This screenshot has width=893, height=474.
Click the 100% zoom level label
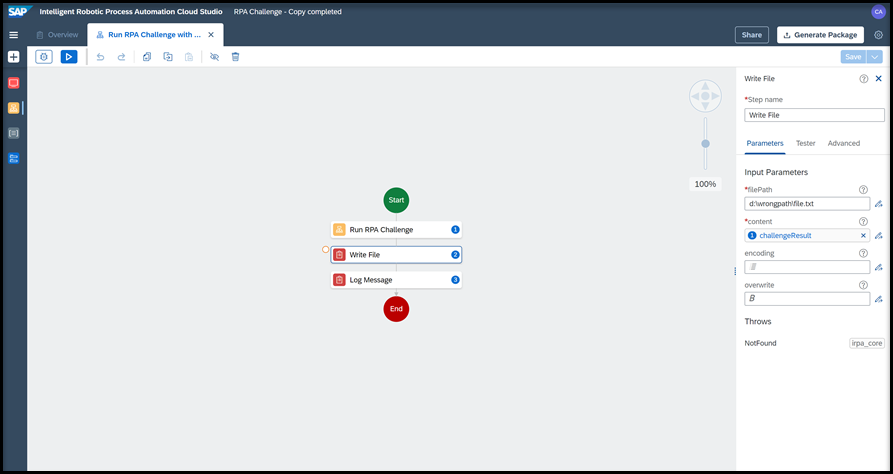[x=705, y=184]
